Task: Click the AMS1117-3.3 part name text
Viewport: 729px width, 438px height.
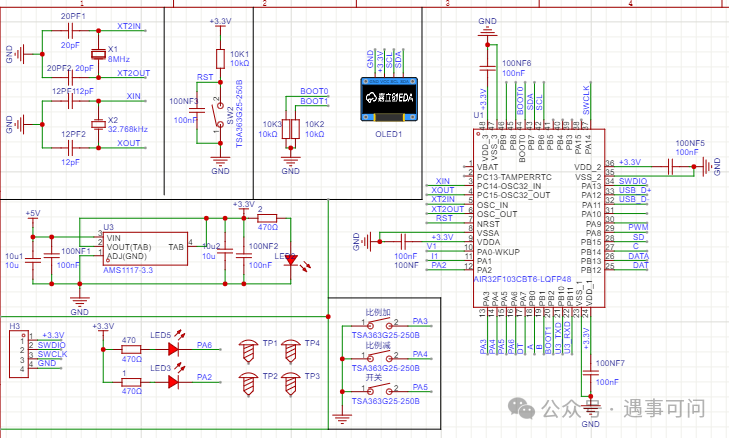Action: click(x=128, y=270)
